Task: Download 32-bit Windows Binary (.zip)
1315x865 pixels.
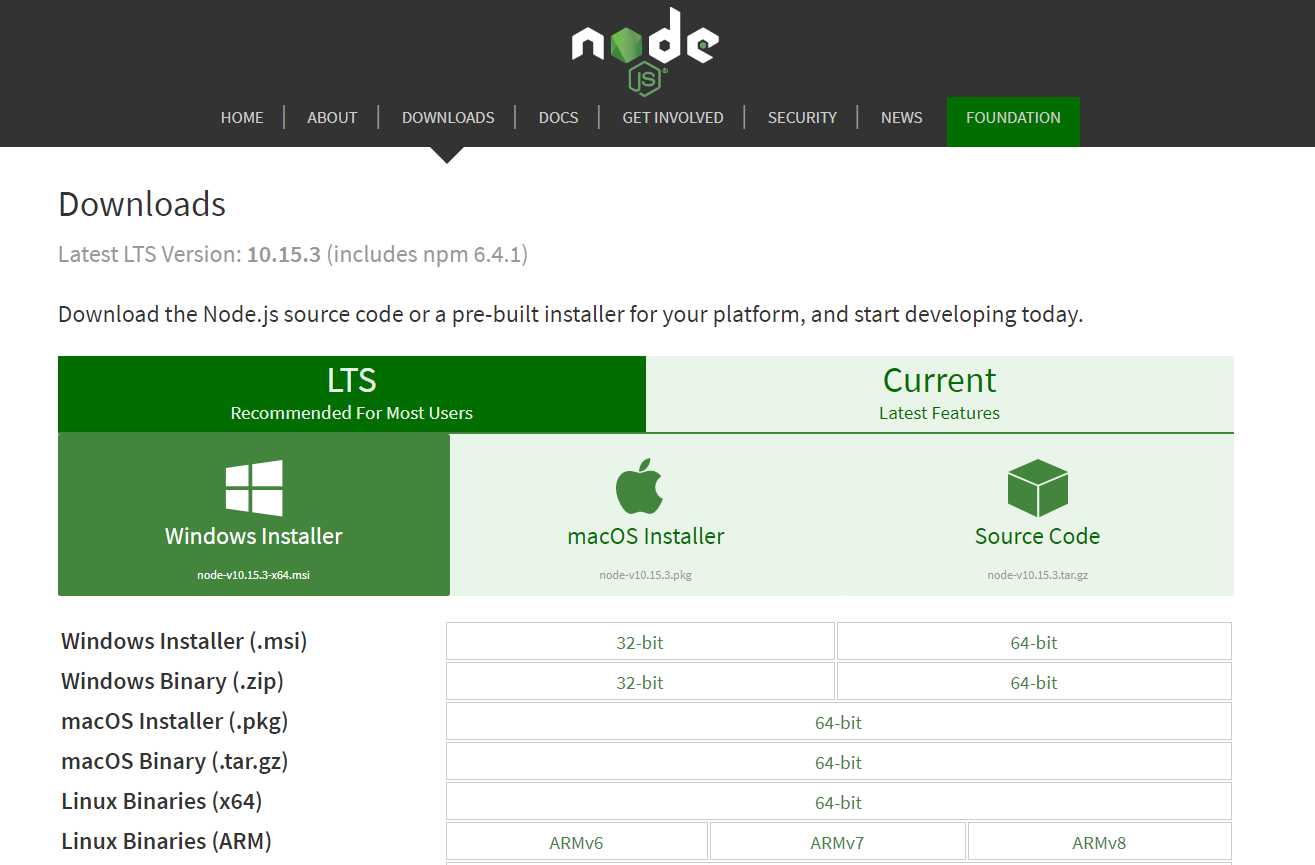Action: click(x=640, y=682)
